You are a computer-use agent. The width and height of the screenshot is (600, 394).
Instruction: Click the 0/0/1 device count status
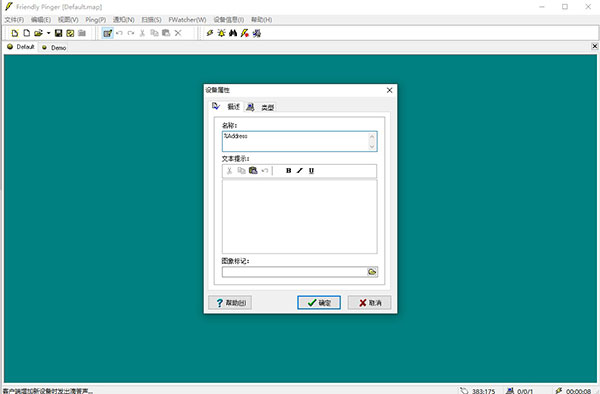pos(525,391)
